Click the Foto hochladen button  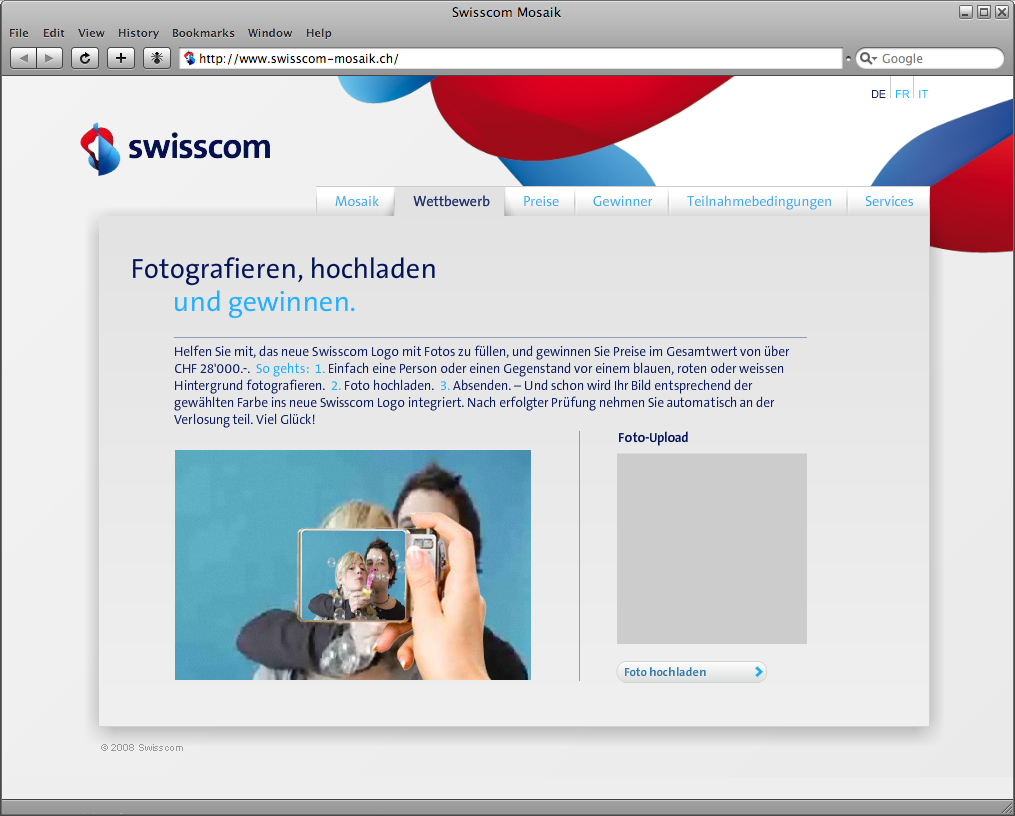tap(691, 672)
